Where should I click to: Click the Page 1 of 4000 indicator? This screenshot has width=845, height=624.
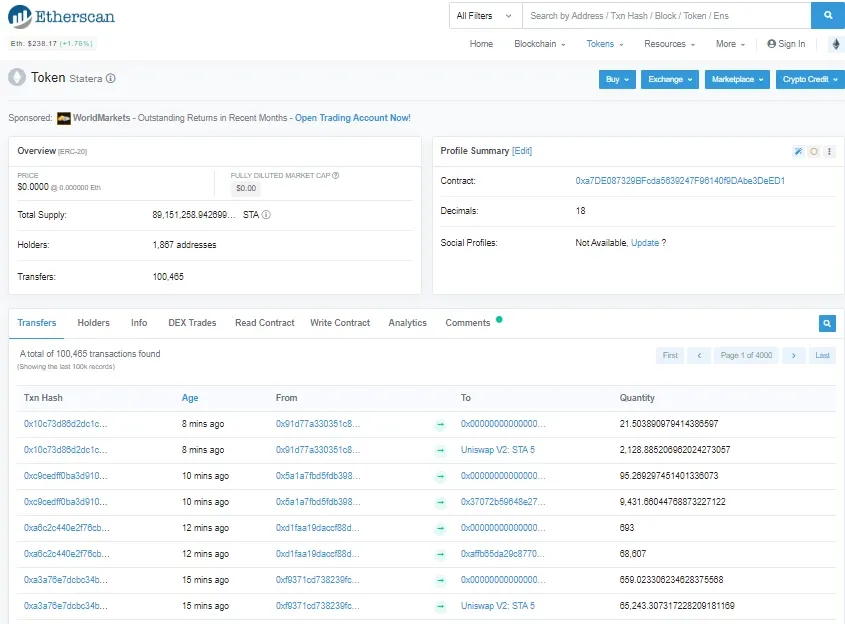(x=746, y=356)
